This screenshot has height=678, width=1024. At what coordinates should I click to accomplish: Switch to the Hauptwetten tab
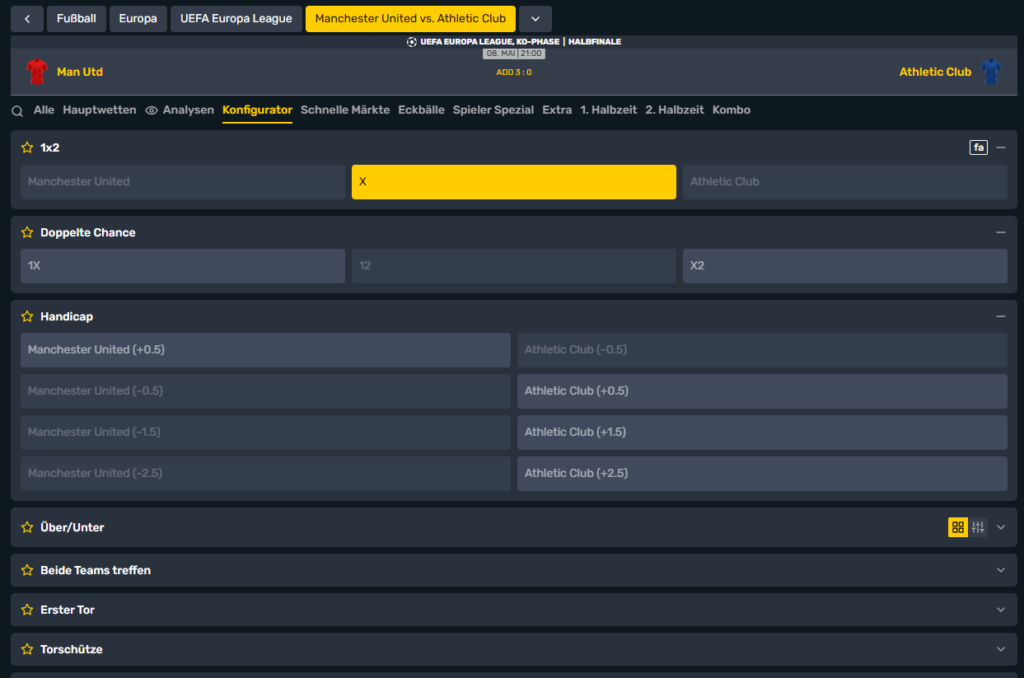(x=99, y=110)
